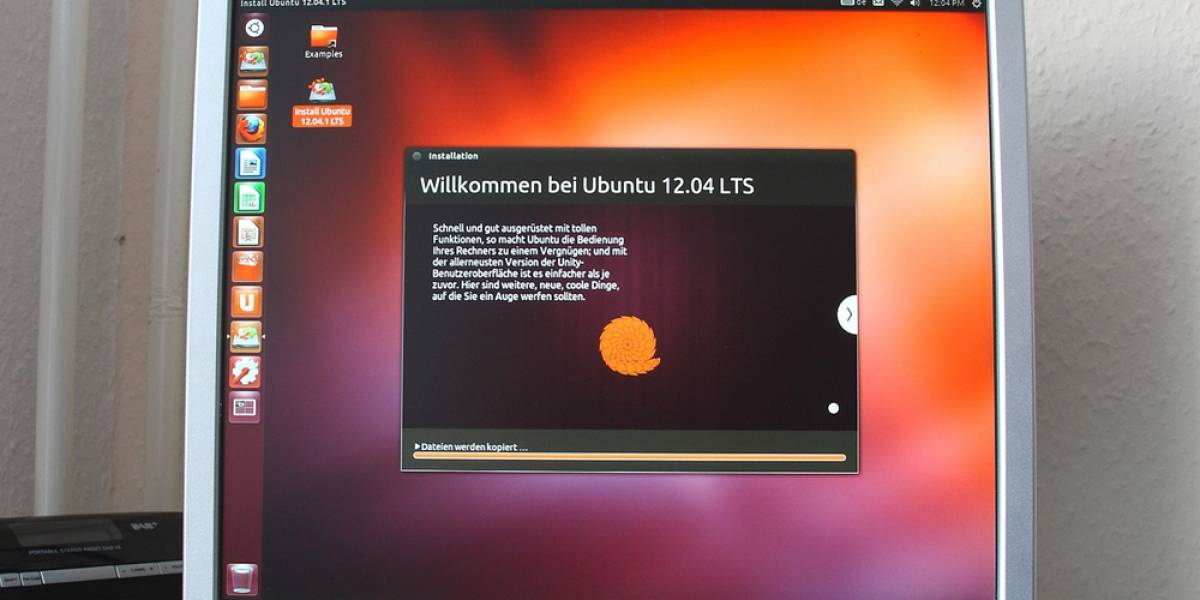The height and width of the screenshot is (600, 1200).
Task: Expand 'Dateien werden kopiert ...' details
Action: tap(471, 447)
